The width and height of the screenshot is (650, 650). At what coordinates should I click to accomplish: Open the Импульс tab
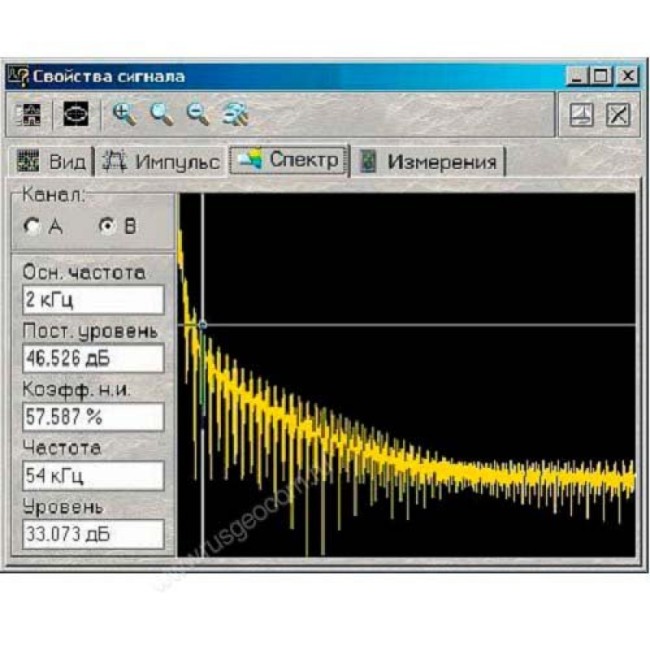[x=161, y=162]
